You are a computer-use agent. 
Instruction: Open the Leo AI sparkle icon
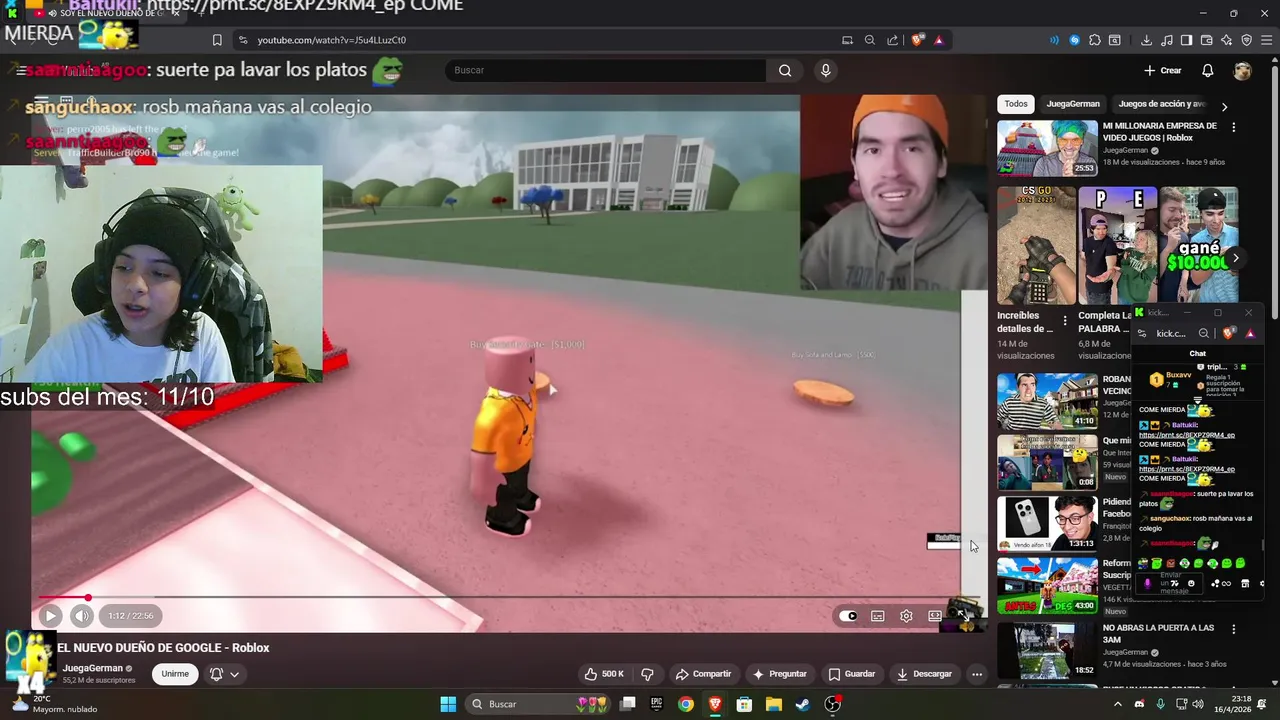pos(1227,40)
